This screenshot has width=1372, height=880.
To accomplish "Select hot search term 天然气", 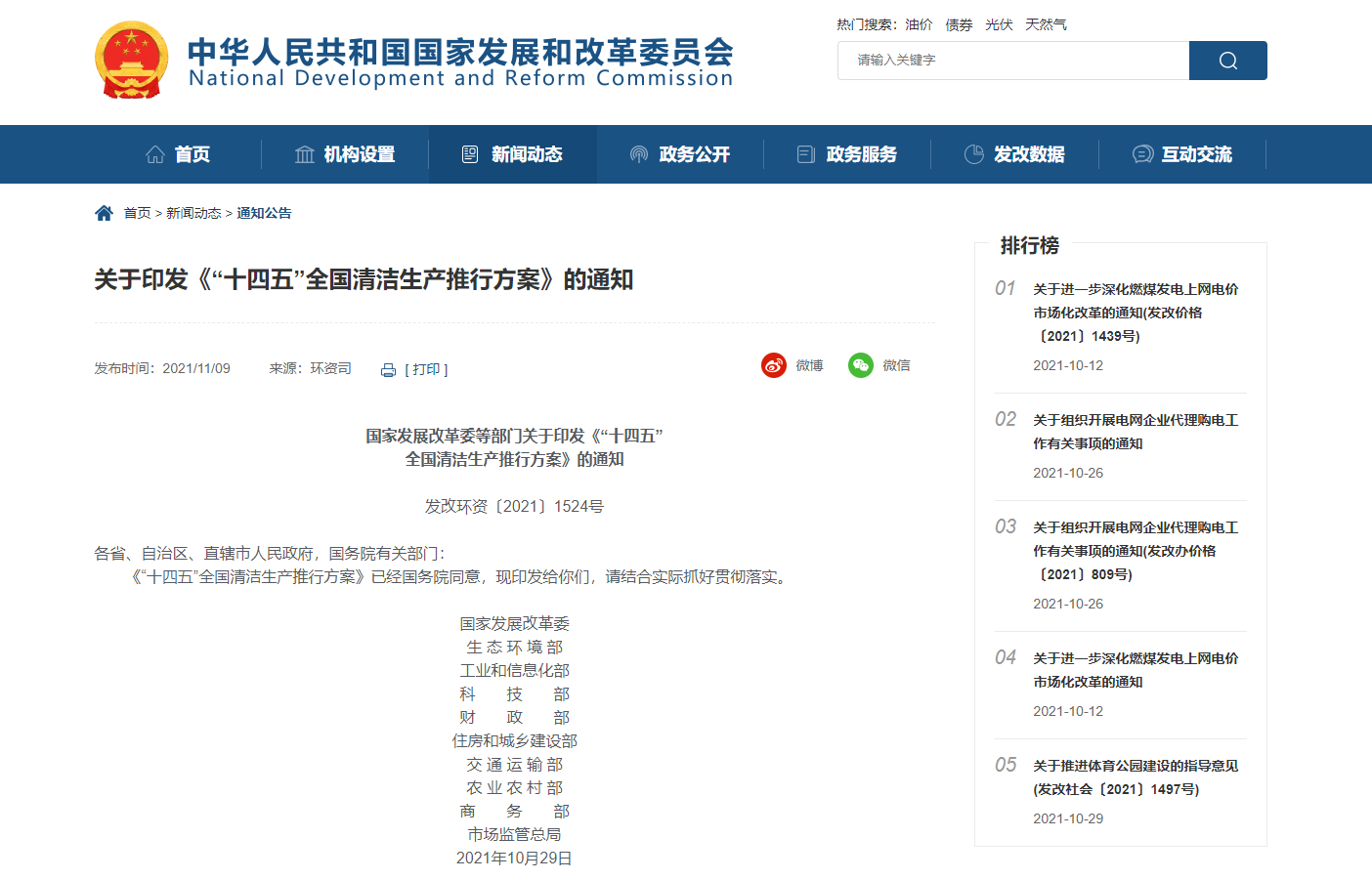I will (1046, 24).
